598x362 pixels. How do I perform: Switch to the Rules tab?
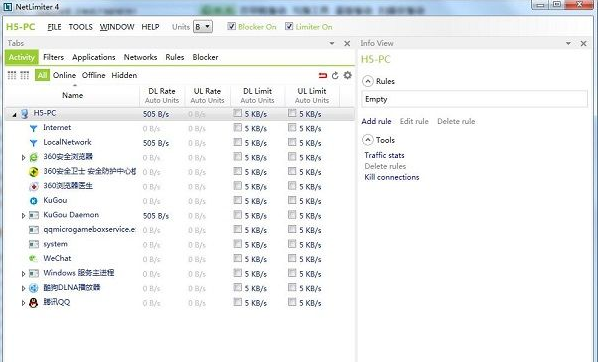[175, 57]
